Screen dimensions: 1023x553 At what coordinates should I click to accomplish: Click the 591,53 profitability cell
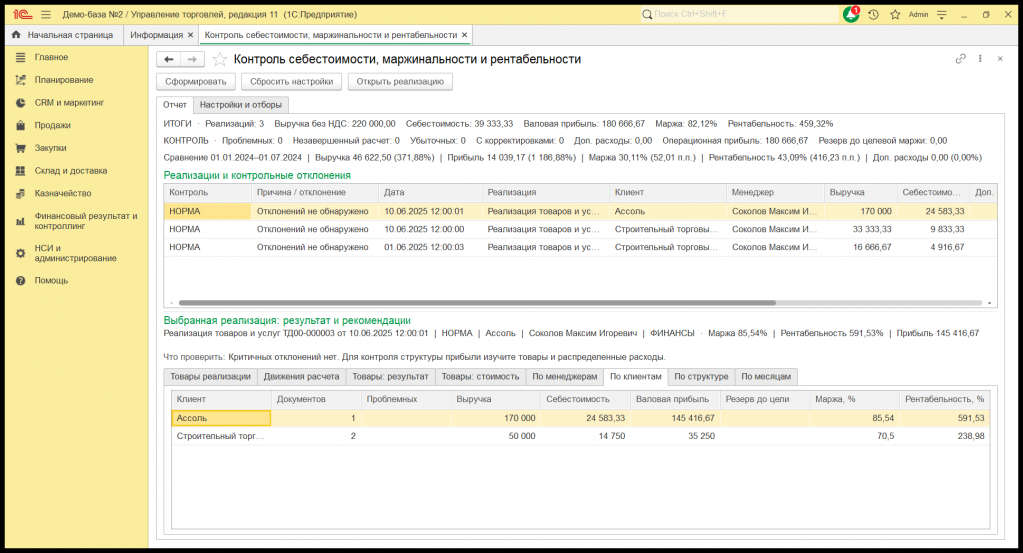[x=944, y=418]
